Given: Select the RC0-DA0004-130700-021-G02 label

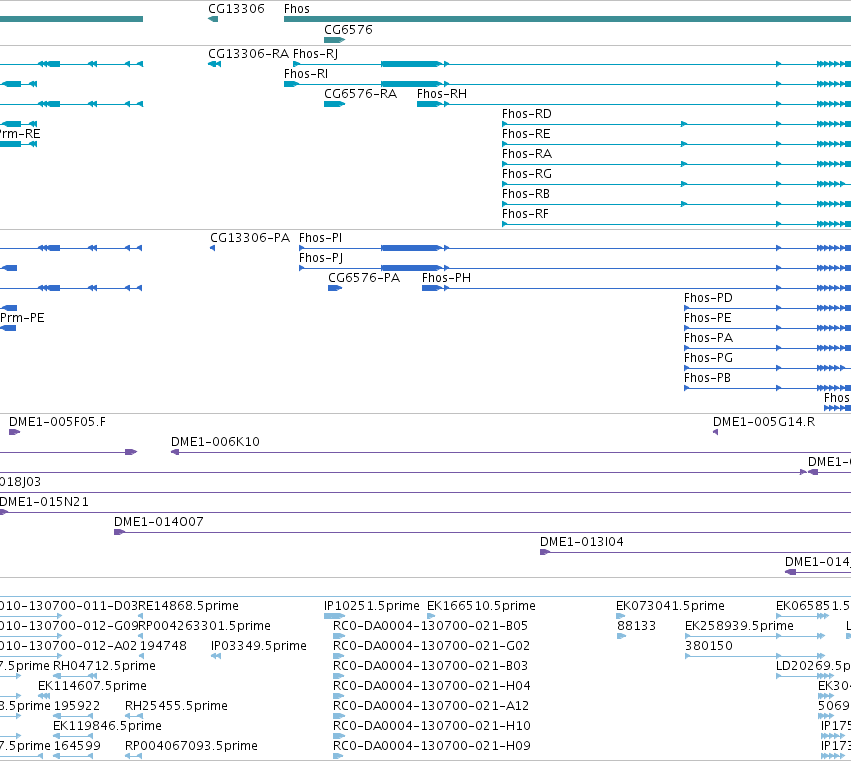Looking at the screenshot, I should (431, 646).
